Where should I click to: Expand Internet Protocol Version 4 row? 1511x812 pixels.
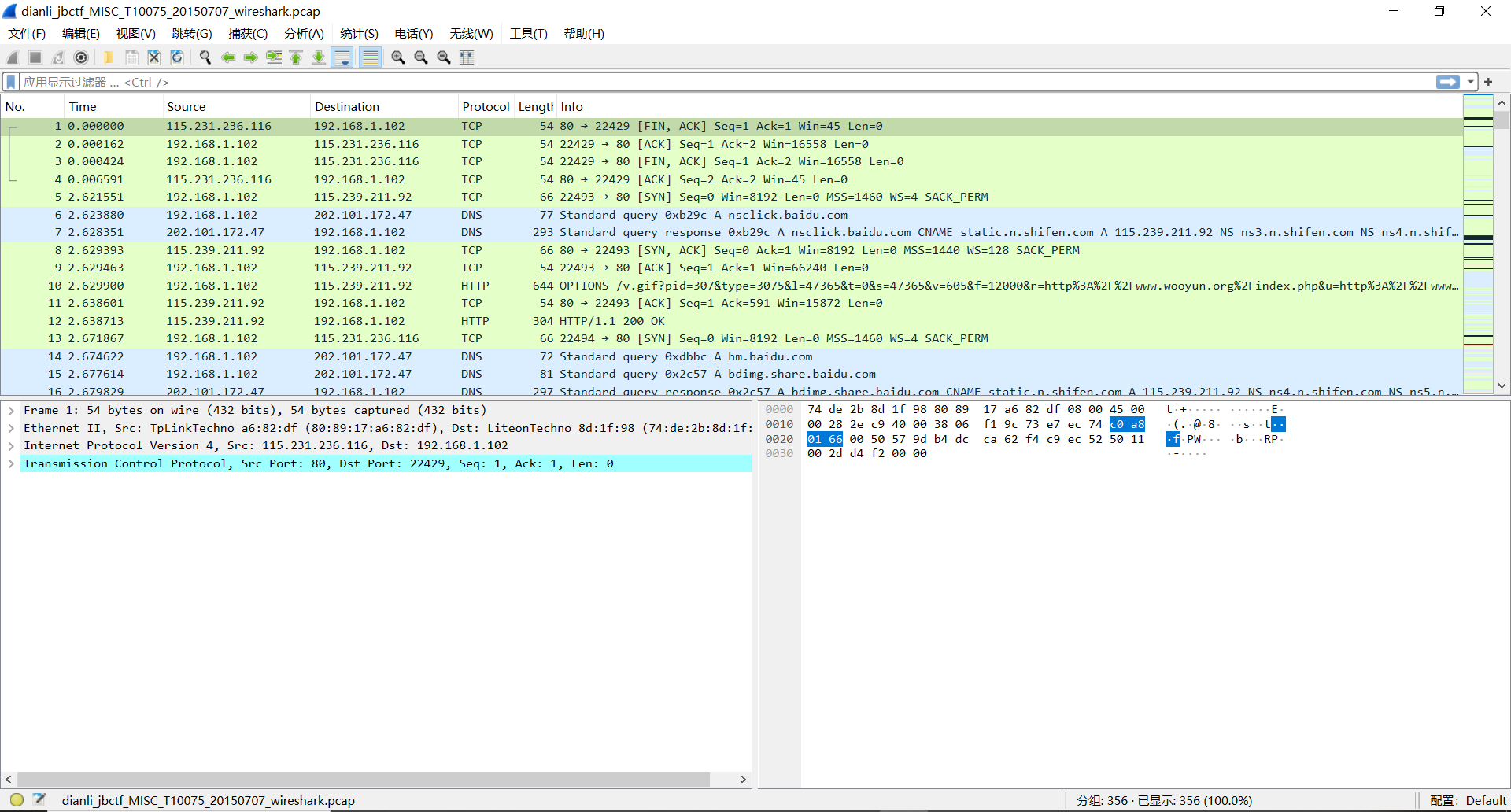(x=11, y=445)
